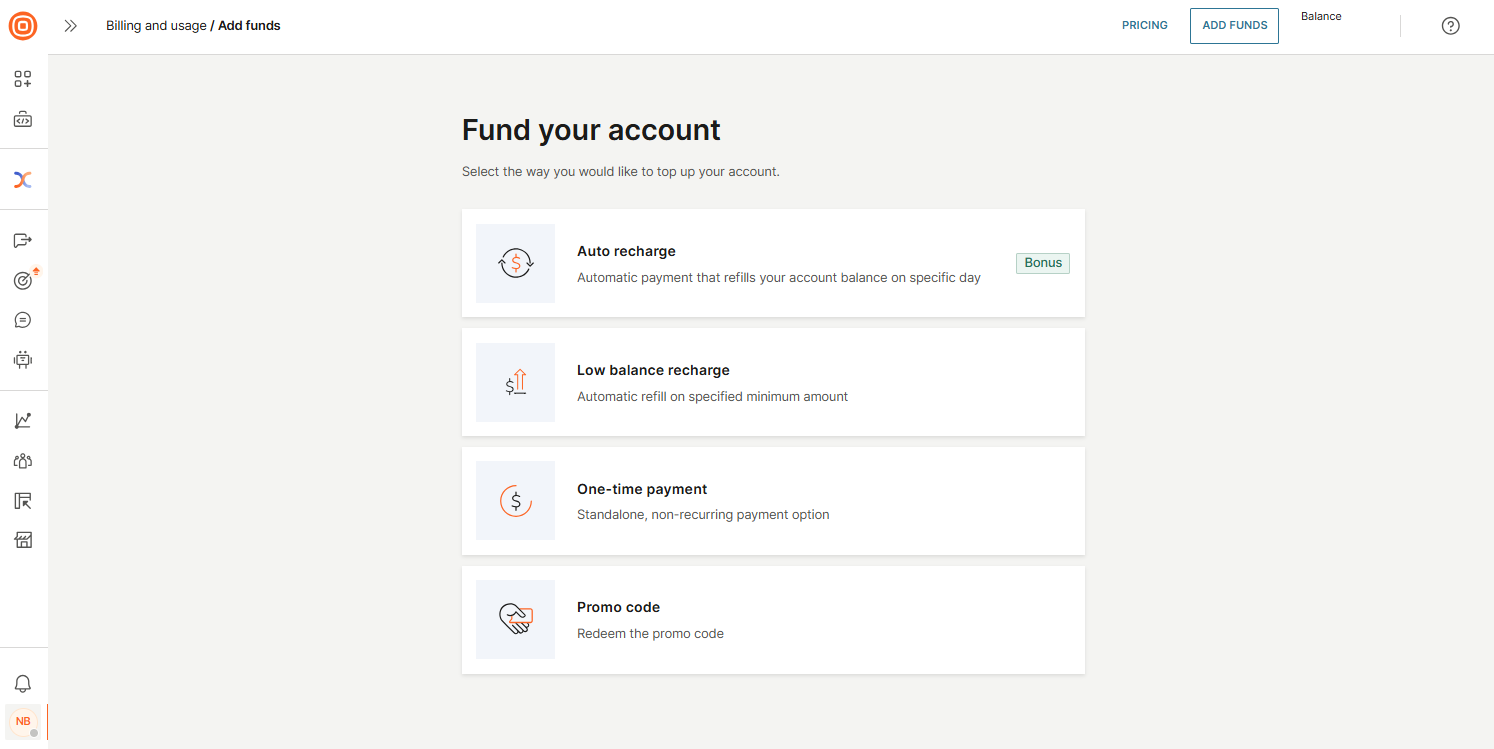Screen dimensions: 1494x749
Task: Open the PRICING link
Action: pos(1145,26)
